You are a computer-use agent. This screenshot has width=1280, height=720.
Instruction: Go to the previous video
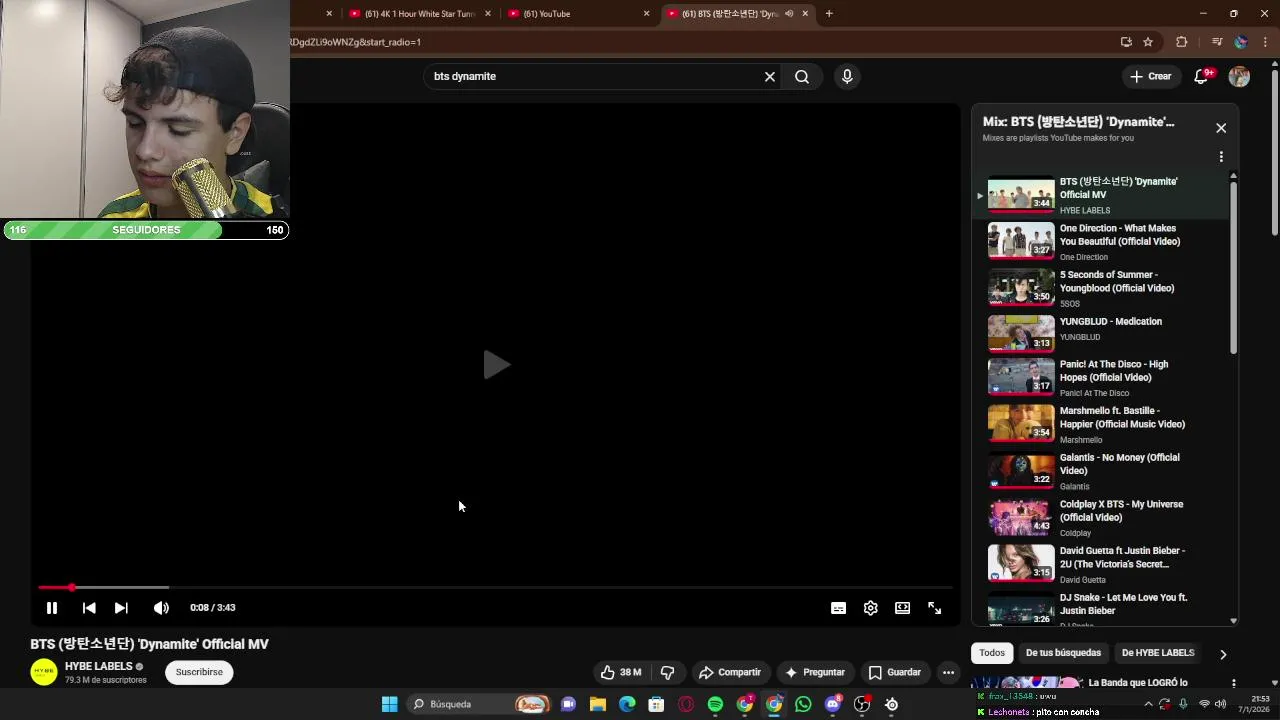89,608
